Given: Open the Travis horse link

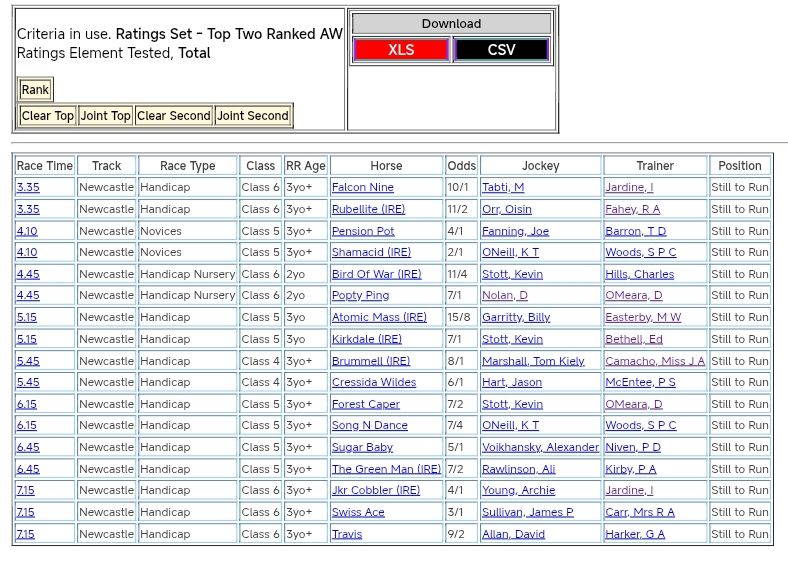Looking at the screenshot, I should pyautogui.click(x=347, y=535).
